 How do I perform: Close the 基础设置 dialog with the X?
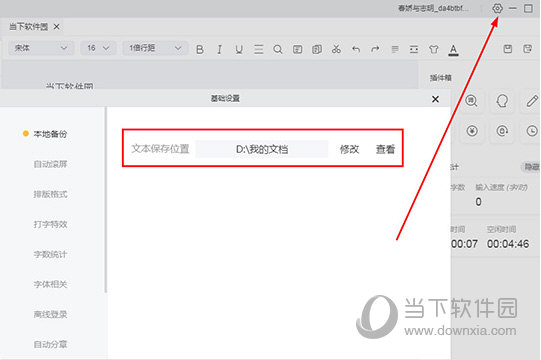coord(435,99)
